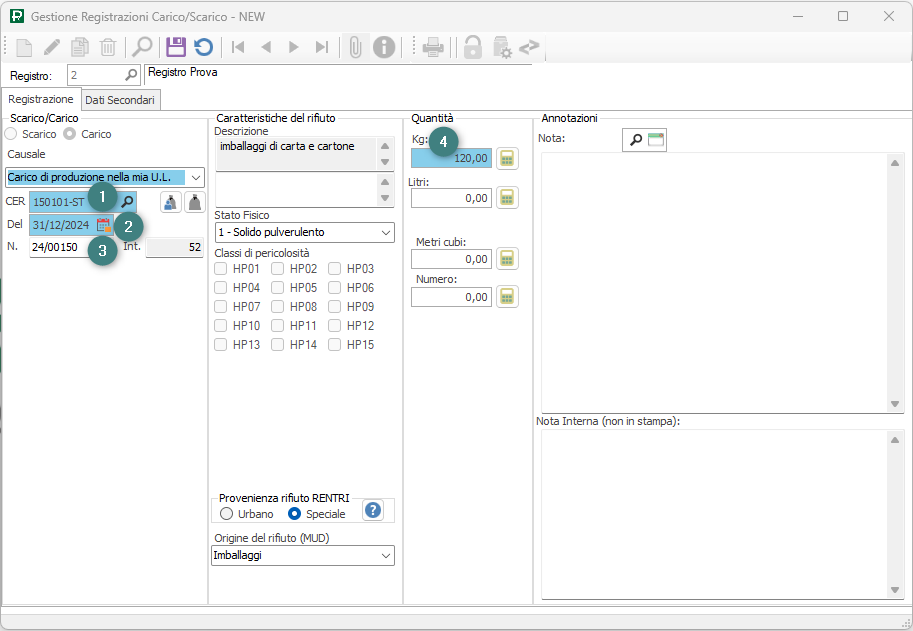Click the printer icon in toolbar
The width and height of the screenshot is (913, 631).
pos(433,47)
